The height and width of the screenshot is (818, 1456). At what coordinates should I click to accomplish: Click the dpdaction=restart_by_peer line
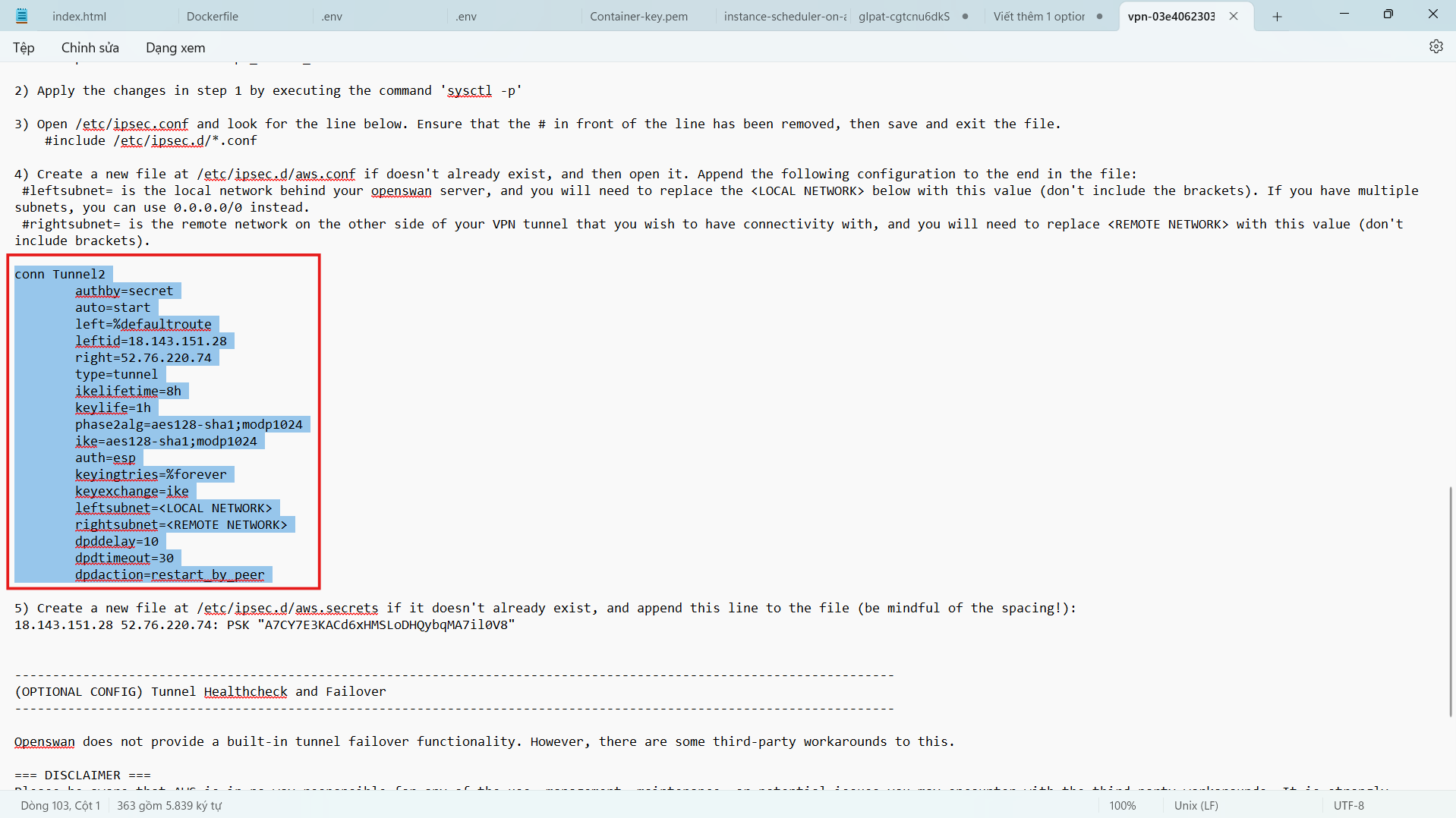pyautogui.click(x=170, y=574)
